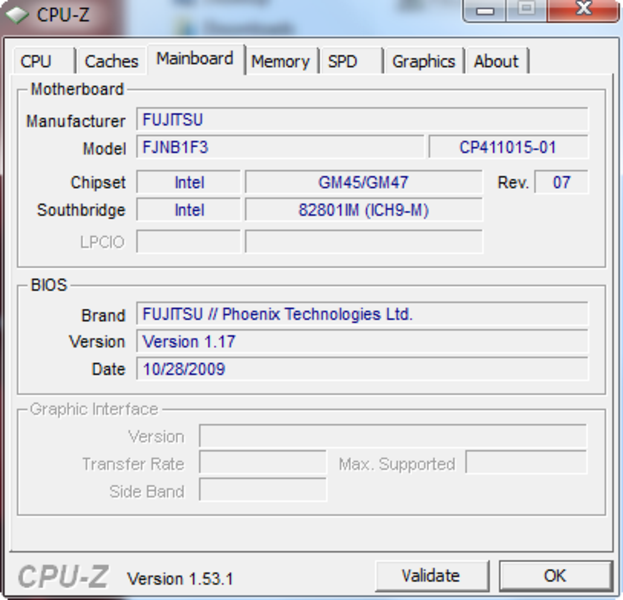Click the Model label
This screenshot has width=623, height=600.
[x=104, y=149]
